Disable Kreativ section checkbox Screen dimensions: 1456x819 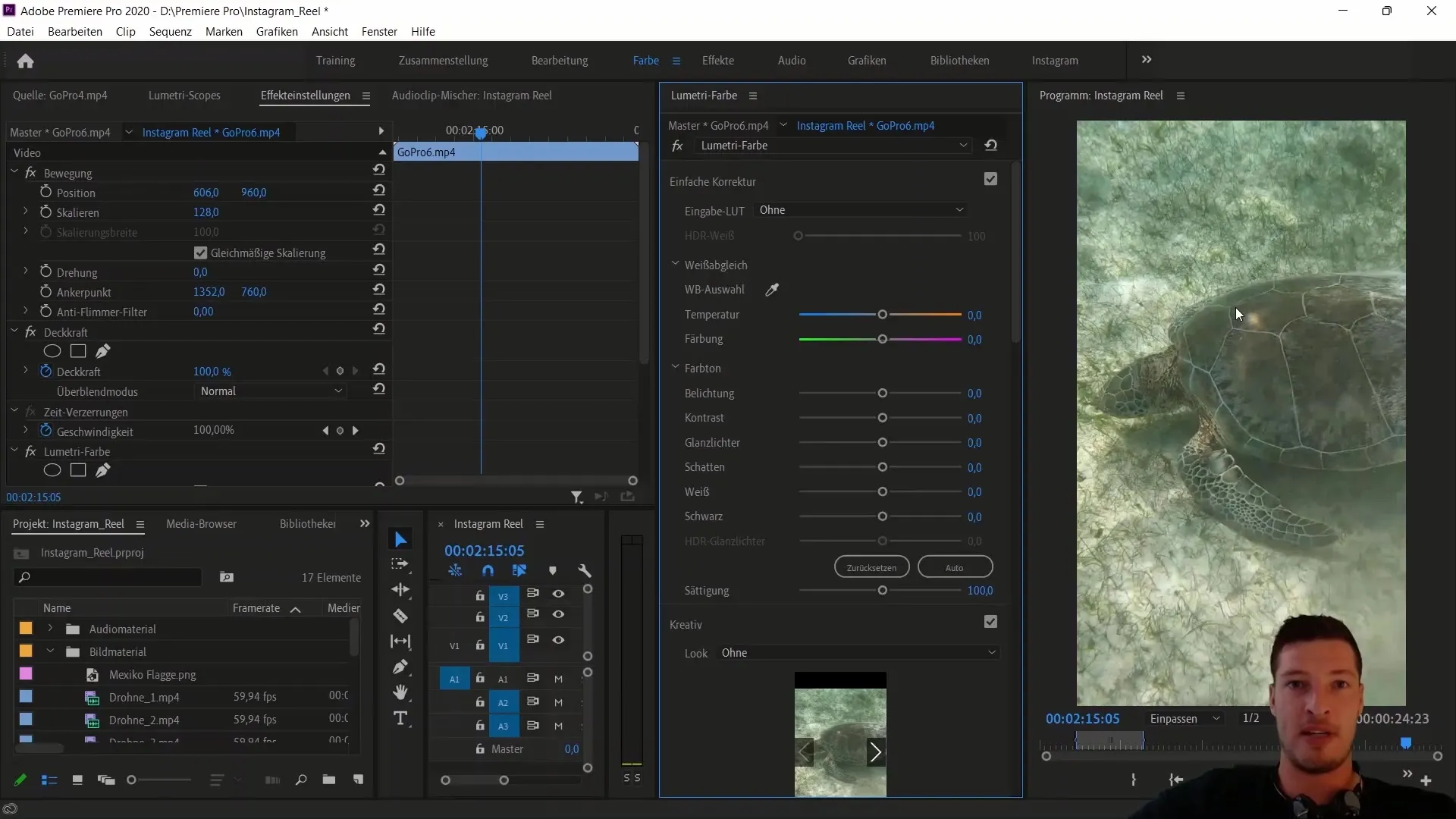click(990, 622)
